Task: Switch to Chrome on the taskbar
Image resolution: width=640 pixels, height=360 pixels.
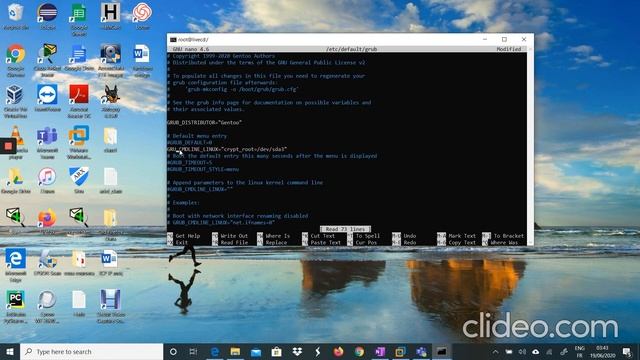Action: [359, 352]
